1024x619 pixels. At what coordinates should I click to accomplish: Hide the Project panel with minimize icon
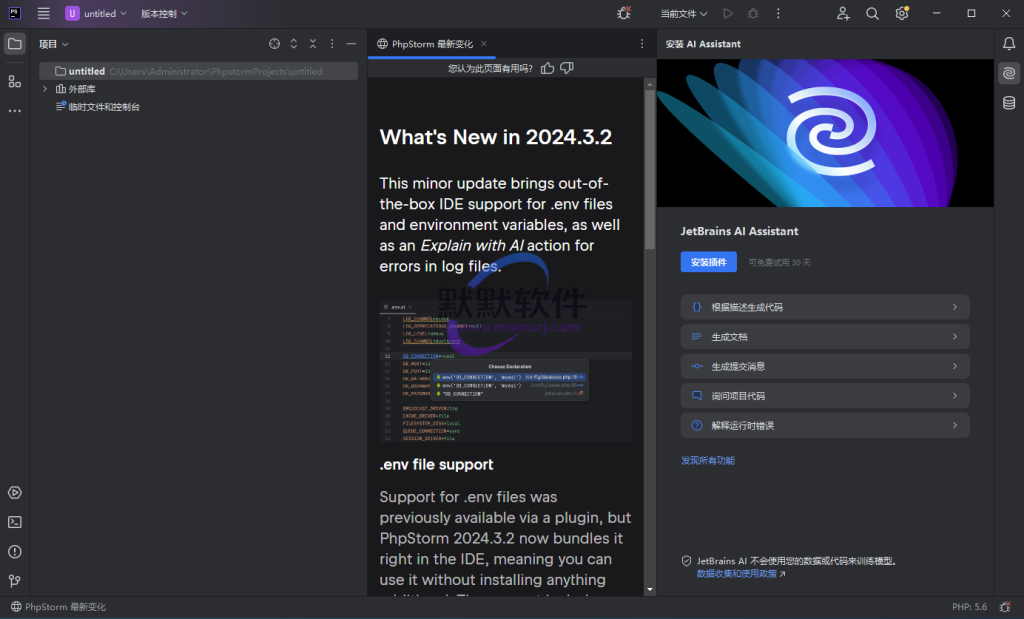[x=351, y=44]
